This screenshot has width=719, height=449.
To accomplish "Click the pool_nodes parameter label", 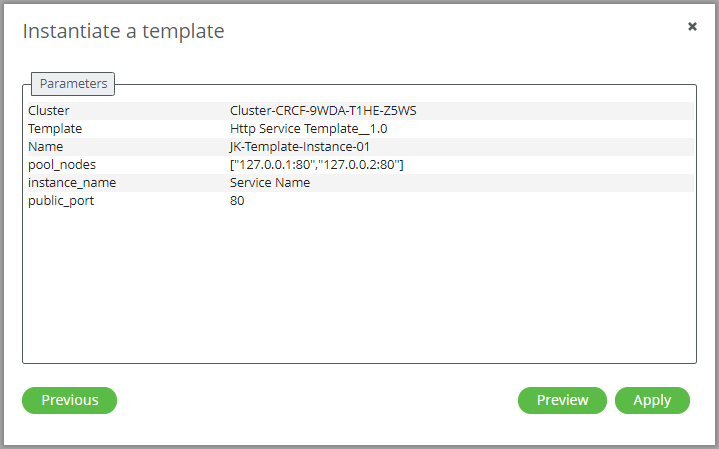I will pos(62,165).
